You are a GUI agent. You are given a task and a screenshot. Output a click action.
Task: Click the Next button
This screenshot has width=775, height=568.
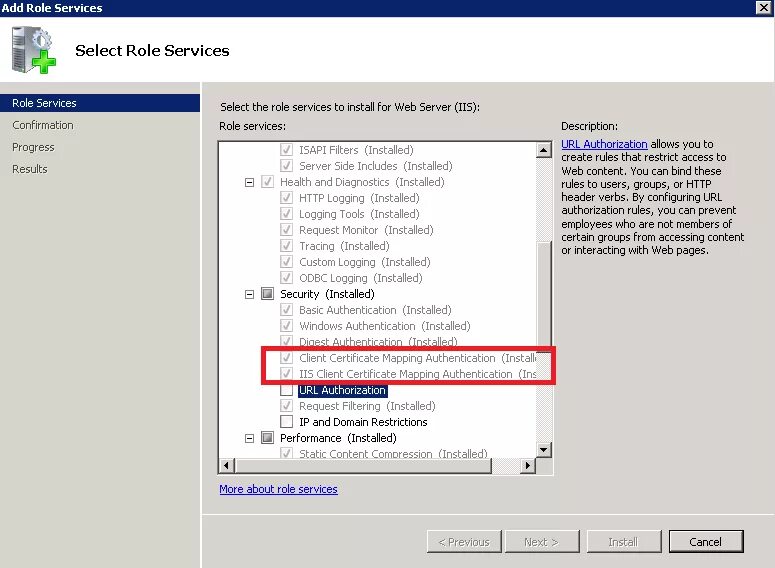[x=542, y=542]
